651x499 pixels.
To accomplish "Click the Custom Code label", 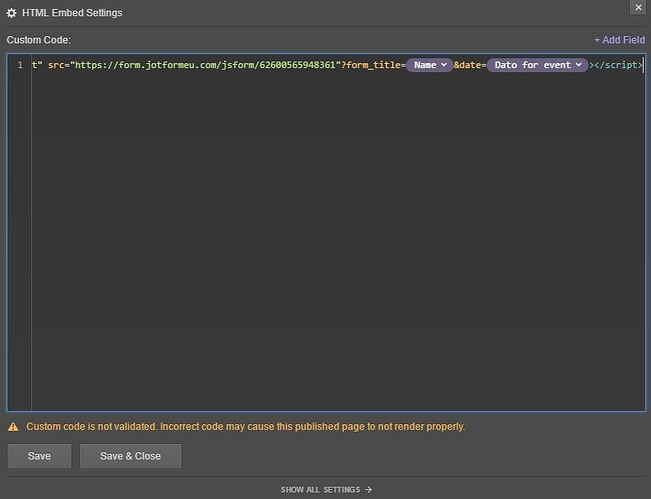I will click(39, 40).
